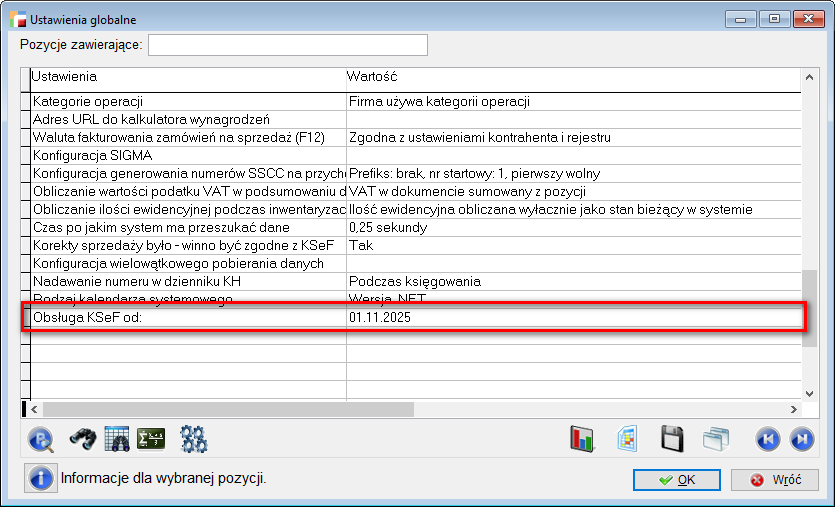Select the 'Obsługa KSeF od:' row
The image size is (835, 507).
[x=188, y=317]
